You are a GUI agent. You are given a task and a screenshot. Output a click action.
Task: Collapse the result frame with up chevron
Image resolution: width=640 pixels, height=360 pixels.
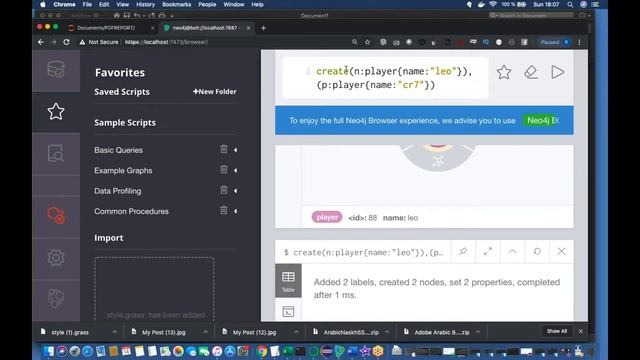pyautogui.click(x=512, y=251)
